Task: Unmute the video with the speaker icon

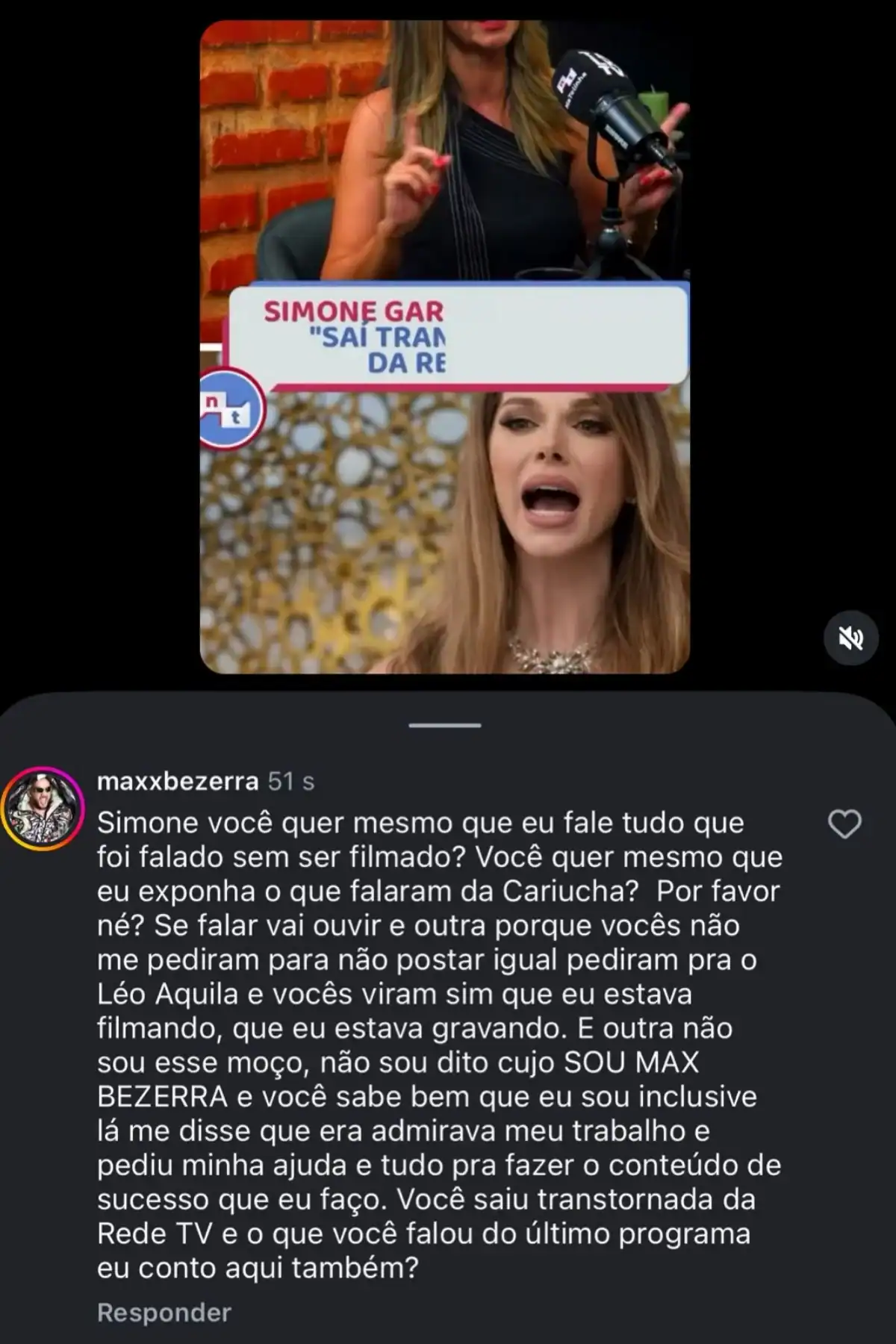Action: 851,639
